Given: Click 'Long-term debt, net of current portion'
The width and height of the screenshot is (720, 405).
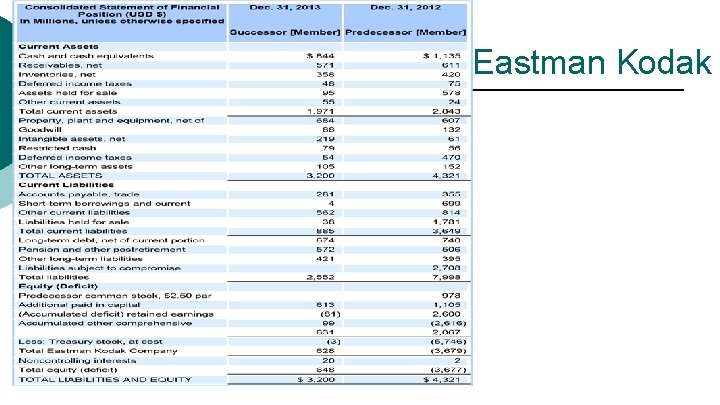Looking at the screenshot, I should pyautogui.click(x=111, y=240).
